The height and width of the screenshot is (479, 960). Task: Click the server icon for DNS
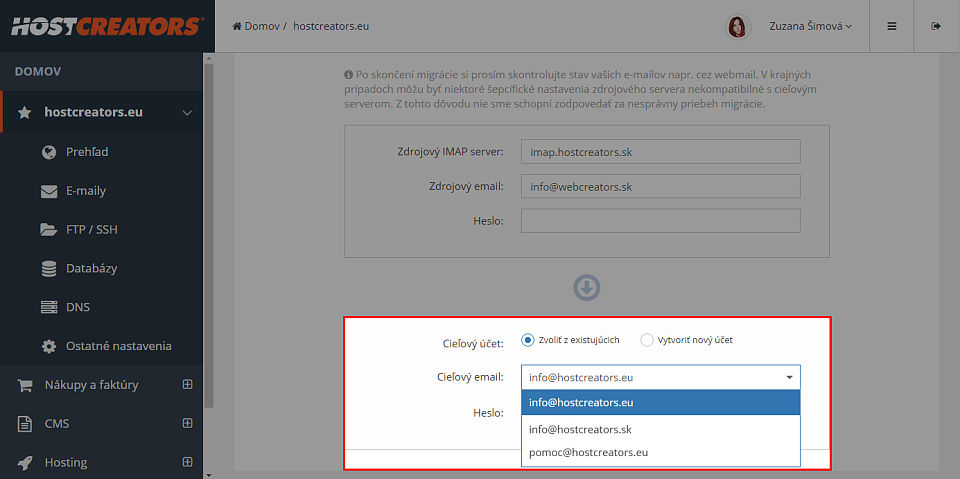[49, 307]
